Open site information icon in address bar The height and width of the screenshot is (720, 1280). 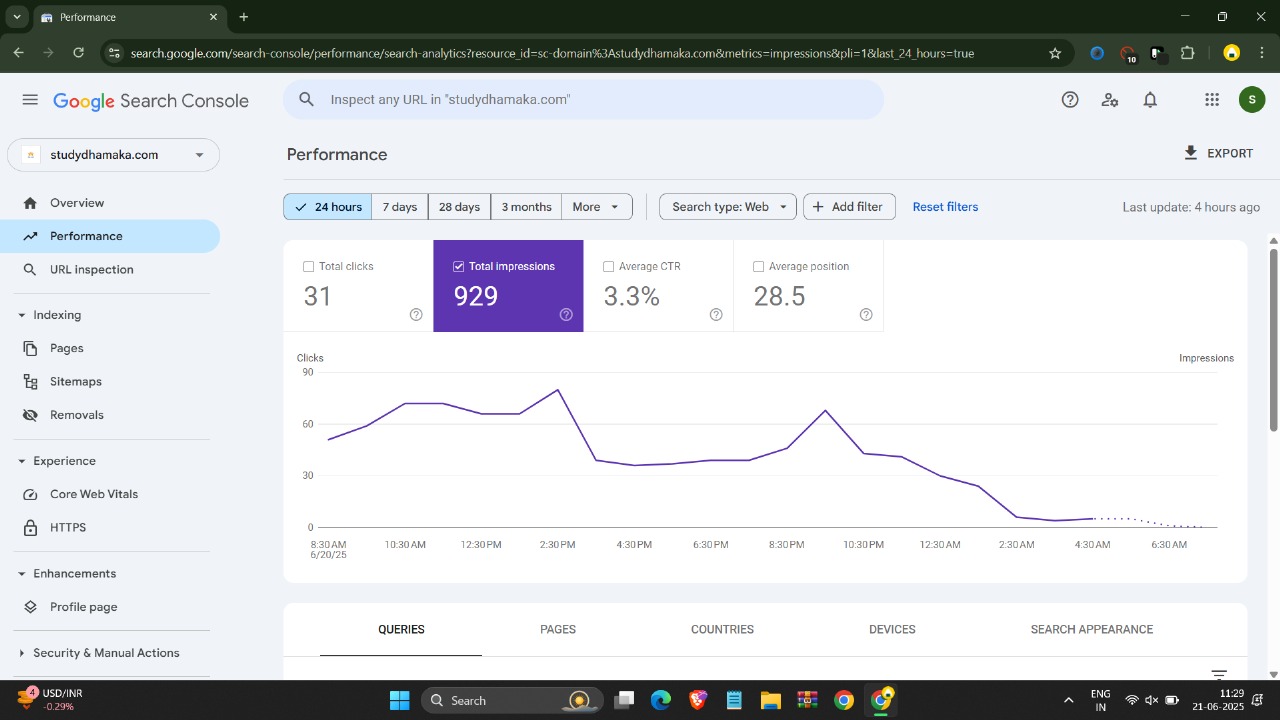point(113,53)
